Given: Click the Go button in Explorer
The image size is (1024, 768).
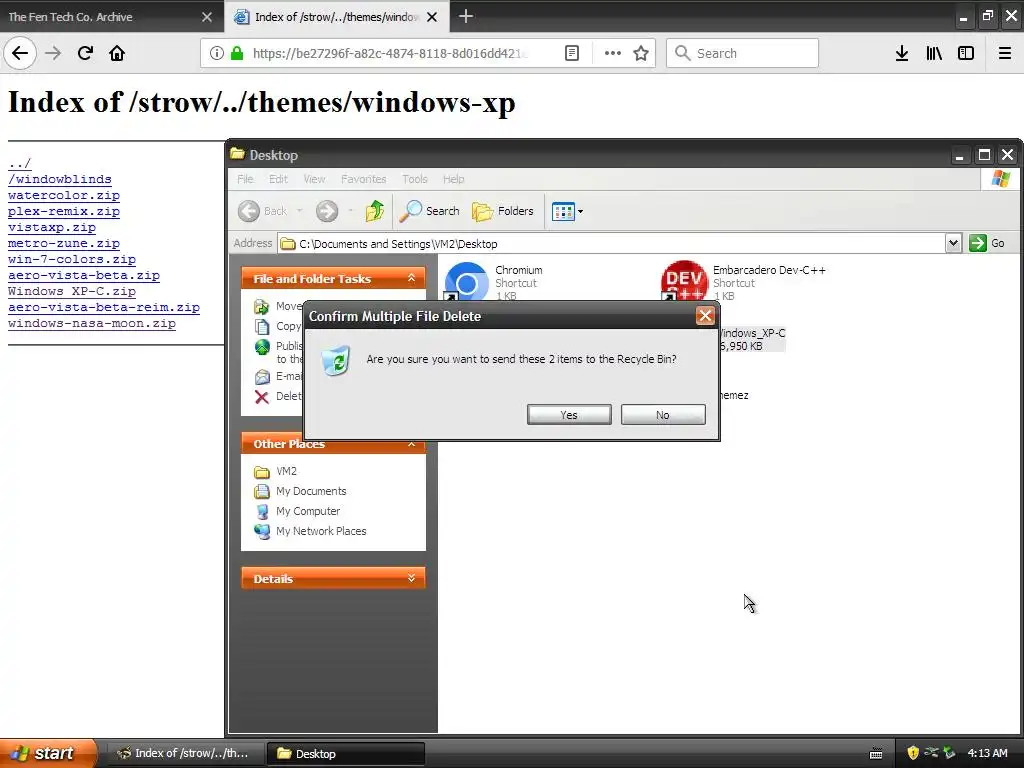Looking at the screenshot, I should [x=987, y=243].
